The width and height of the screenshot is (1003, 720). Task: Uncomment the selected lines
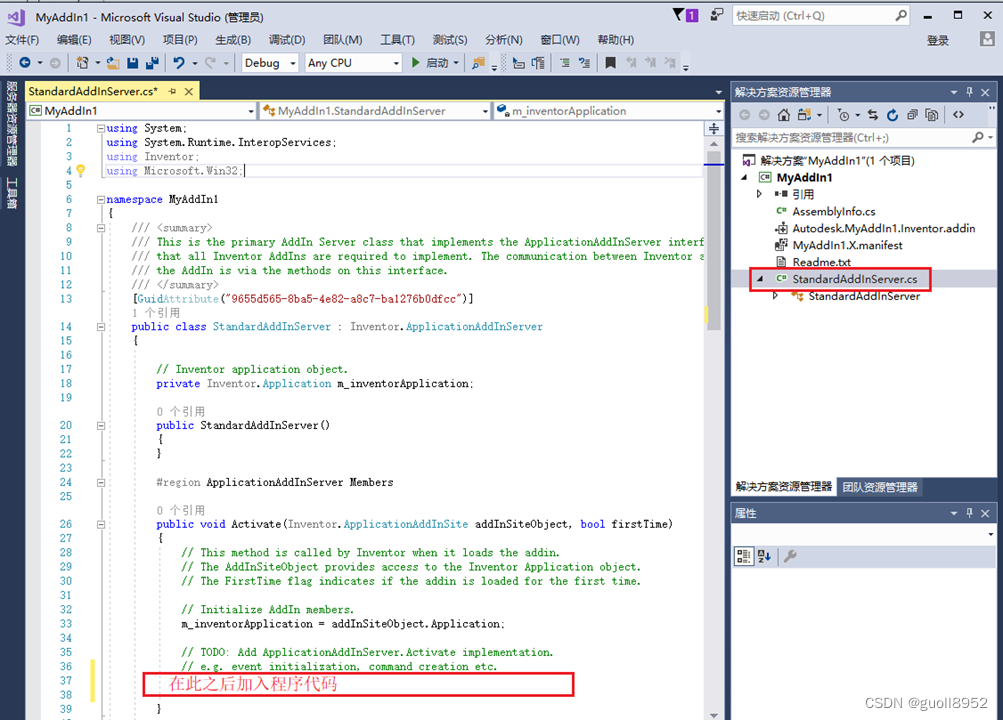[584, 63]
